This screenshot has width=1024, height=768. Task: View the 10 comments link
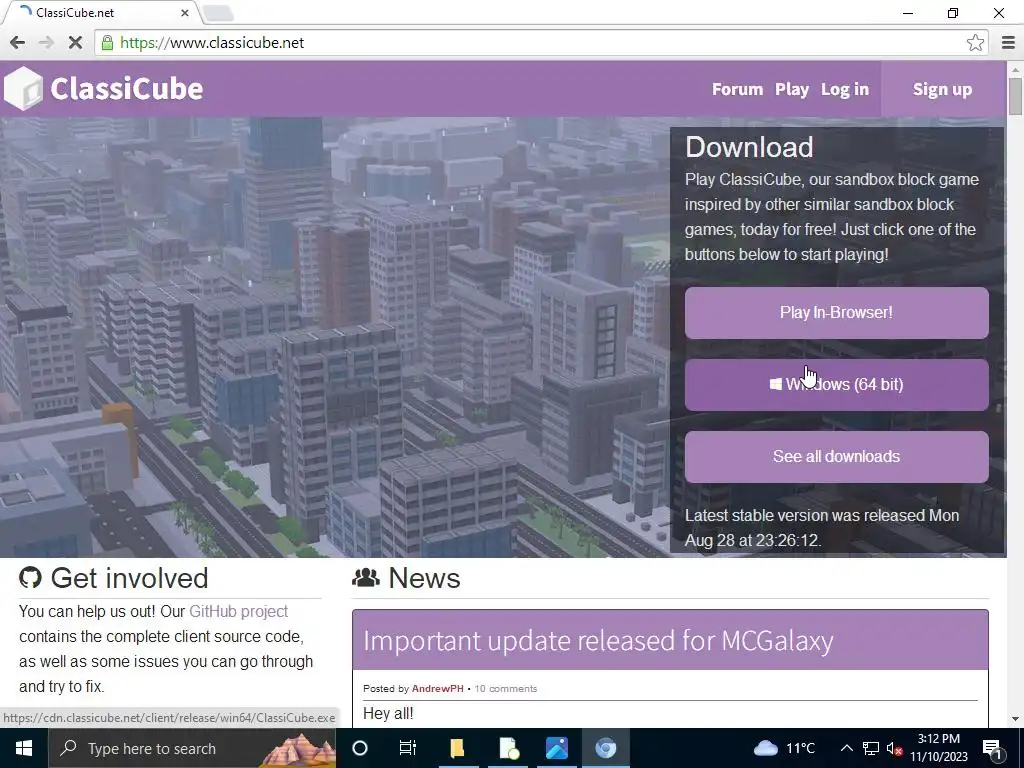tap(505, 688)
